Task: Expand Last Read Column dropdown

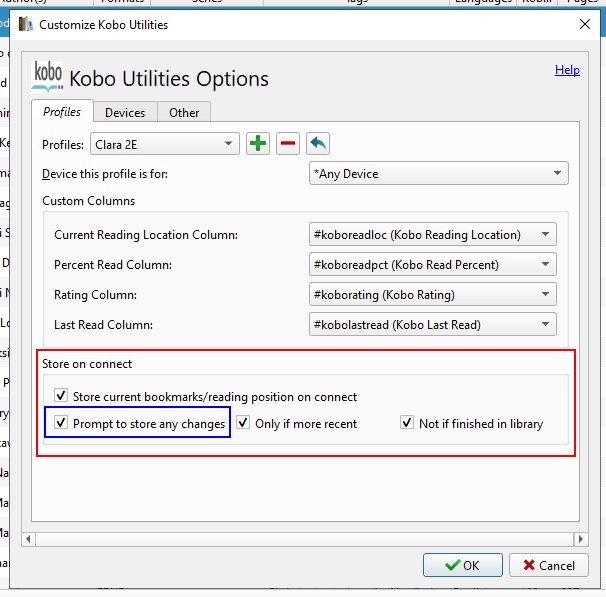Action: click(432, 324)
